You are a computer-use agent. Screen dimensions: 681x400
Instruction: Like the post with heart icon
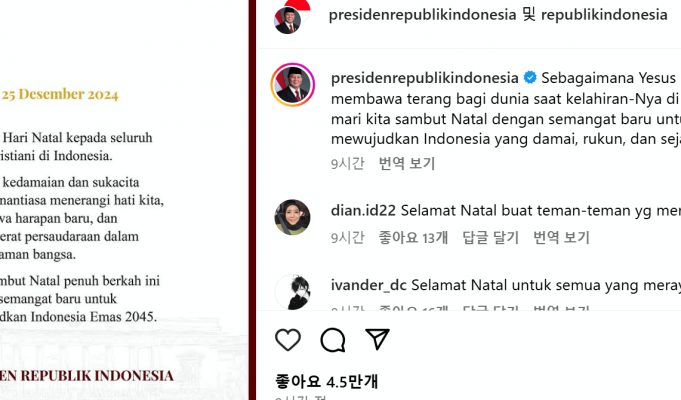pos(288,340)
